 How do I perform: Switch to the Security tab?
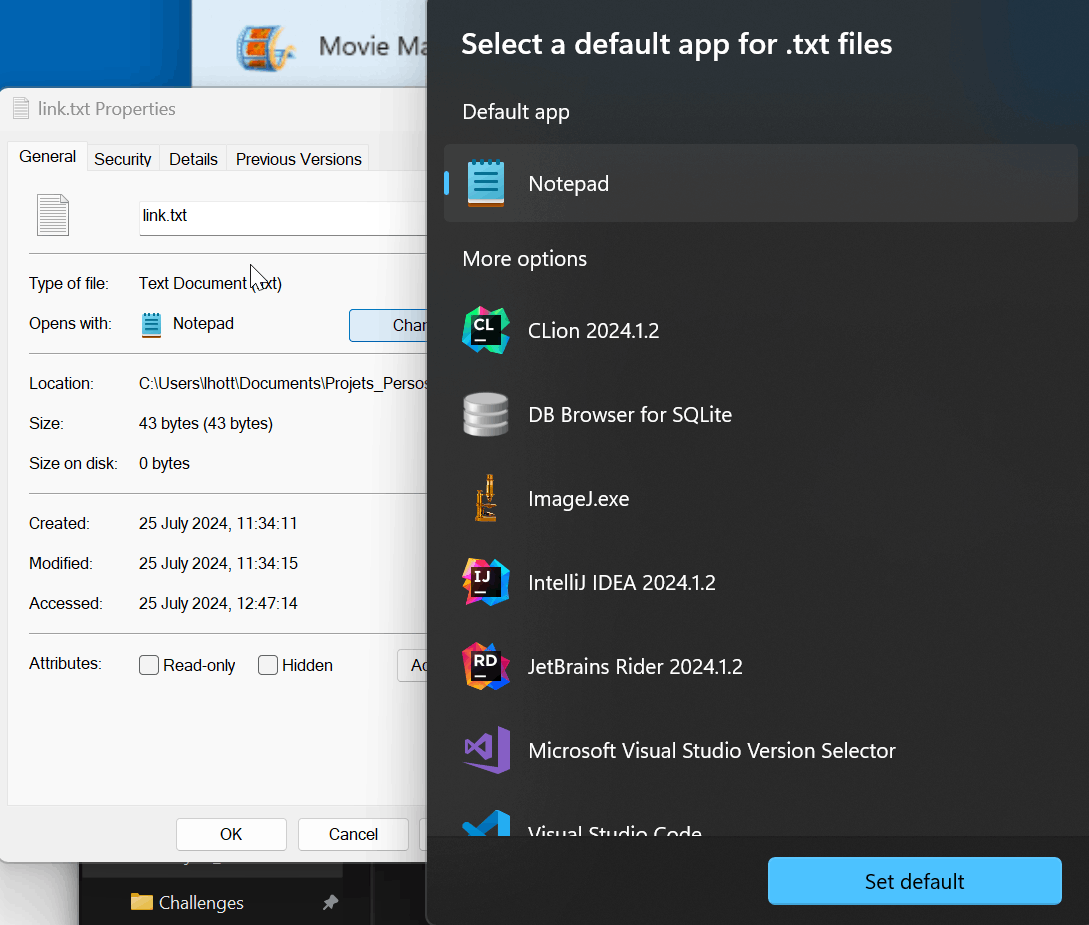pos(123,159)
